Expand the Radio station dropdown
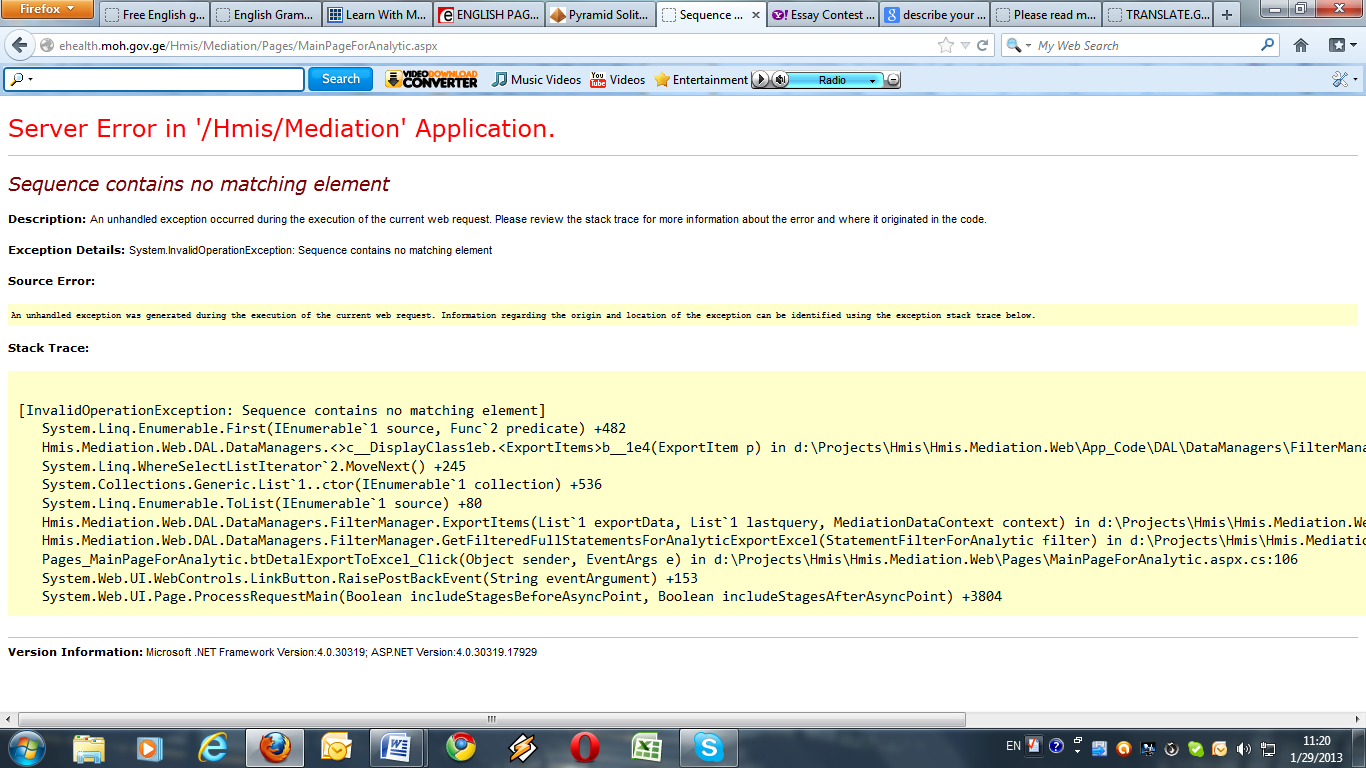This screenshot has width=1366, height=768. (x=872, y=80)
